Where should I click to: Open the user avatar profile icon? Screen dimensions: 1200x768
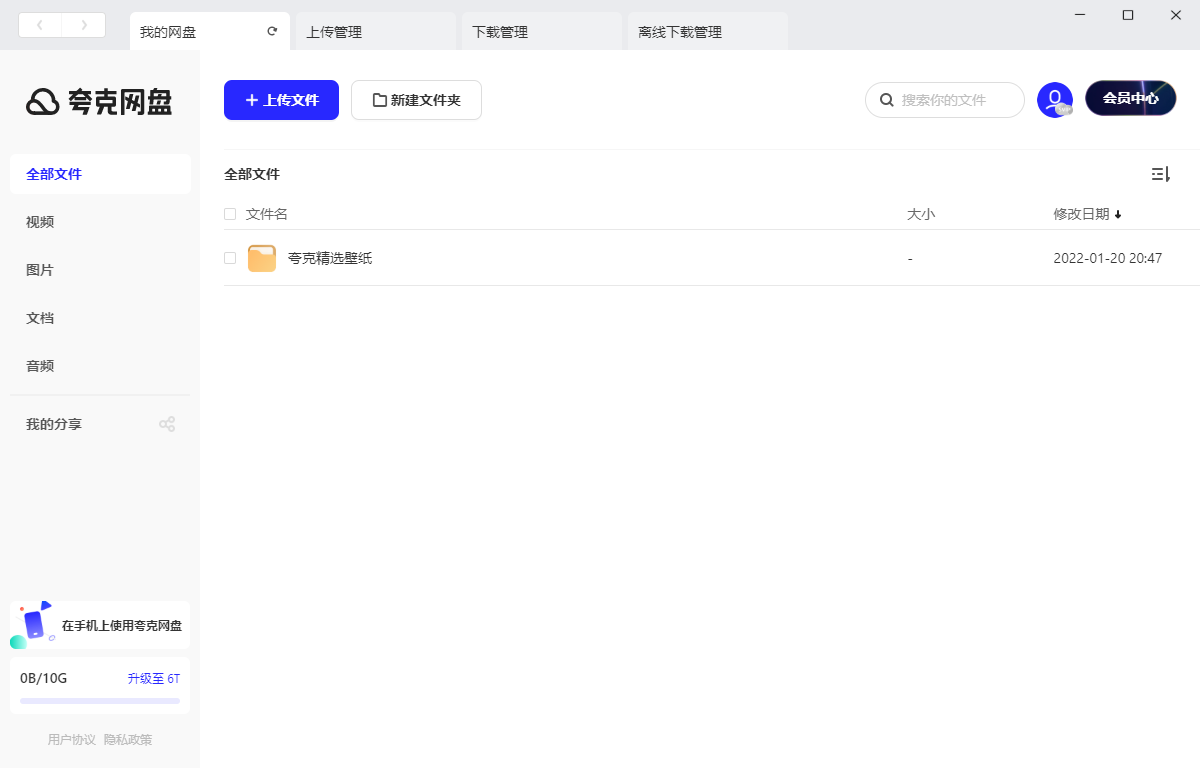coord(1054,99)
